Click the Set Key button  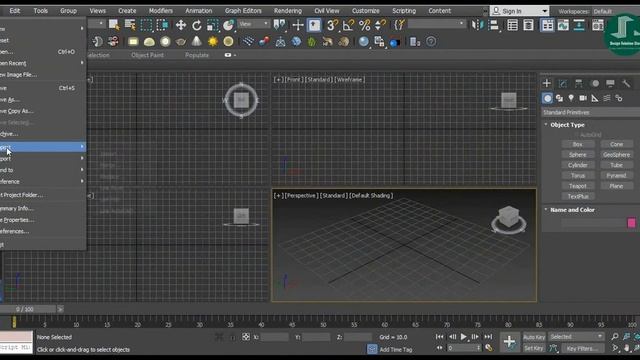(534, 348)
